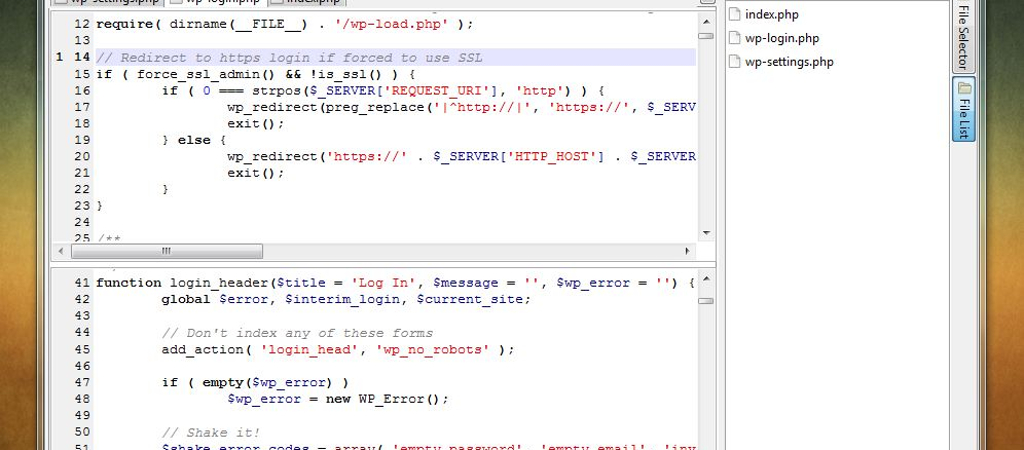Click the horizontal scrollbar left arrow
Screen dimensions: 1024x450
tap(61, 251)
